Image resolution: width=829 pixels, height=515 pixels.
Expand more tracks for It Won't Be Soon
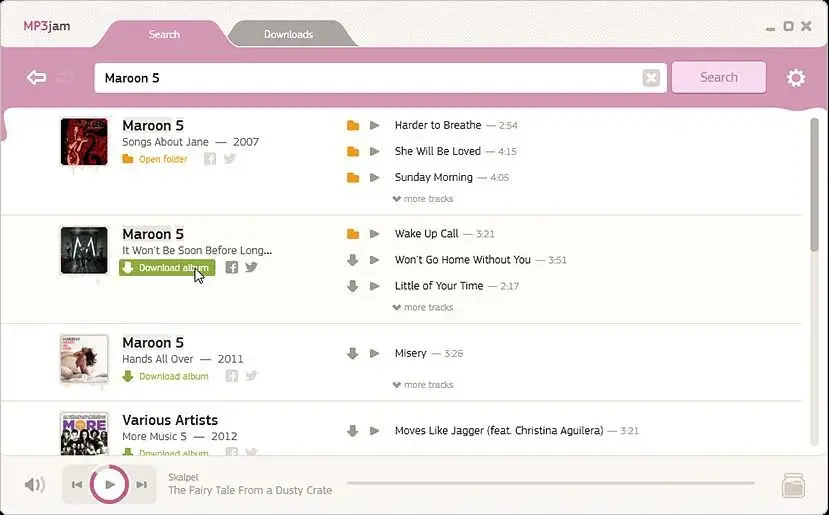(423, 307)
